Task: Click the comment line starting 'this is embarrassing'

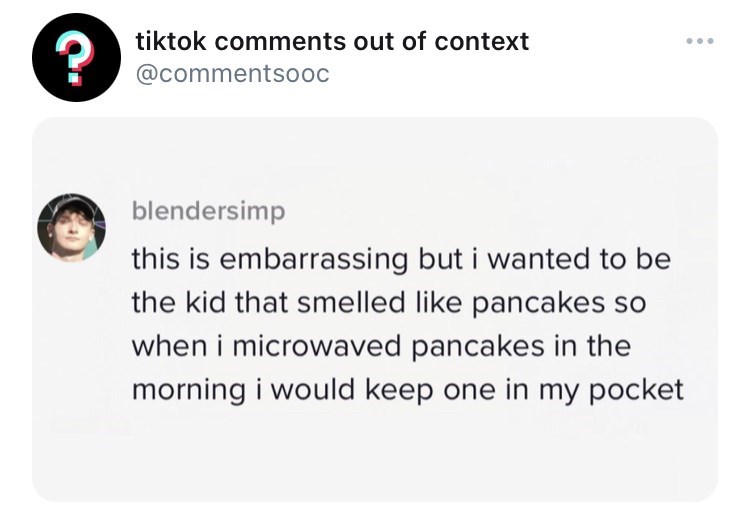Action: (401, 260)
